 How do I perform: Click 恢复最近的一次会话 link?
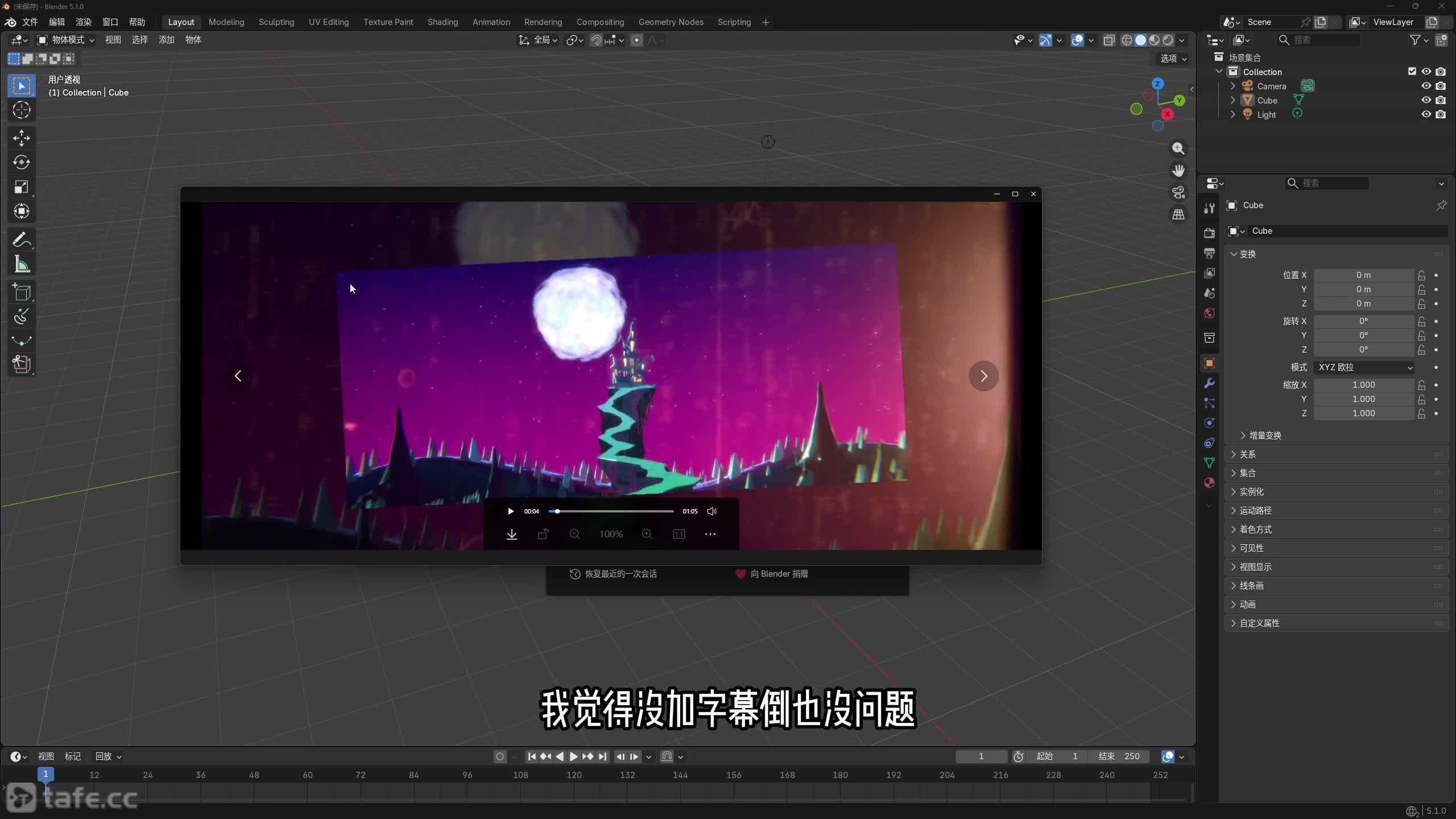(x=613, y=574)
